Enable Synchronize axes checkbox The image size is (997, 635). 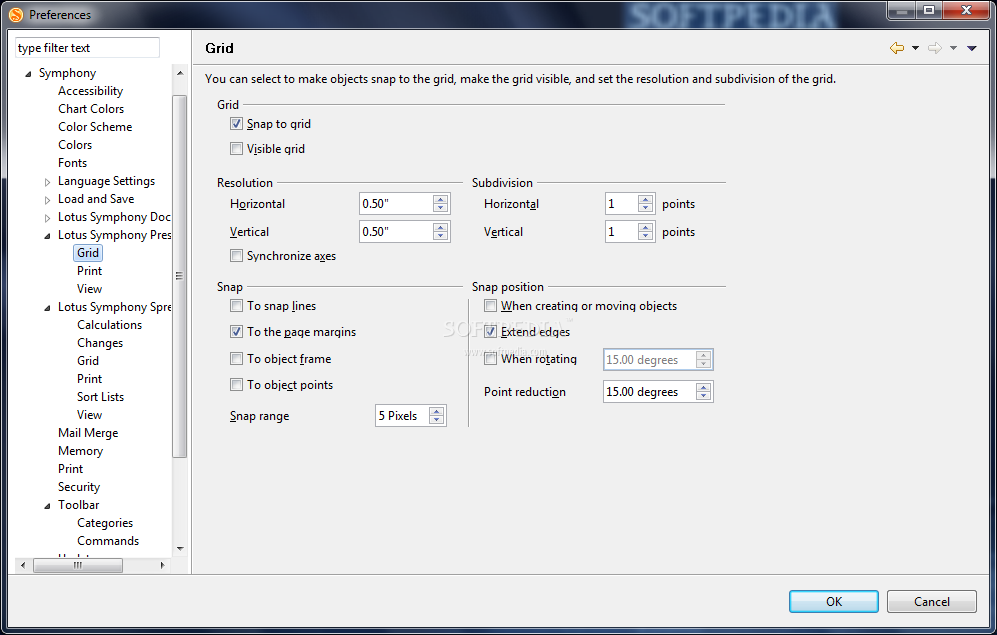pos(237,256)
